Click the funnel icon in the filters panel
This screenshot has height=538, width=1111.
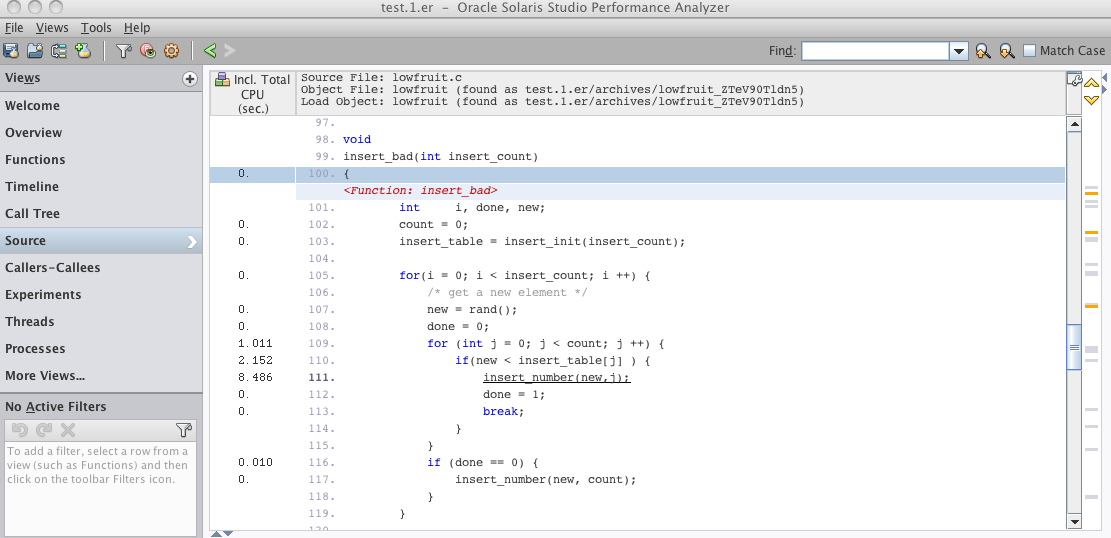click(x=184, y=430)
